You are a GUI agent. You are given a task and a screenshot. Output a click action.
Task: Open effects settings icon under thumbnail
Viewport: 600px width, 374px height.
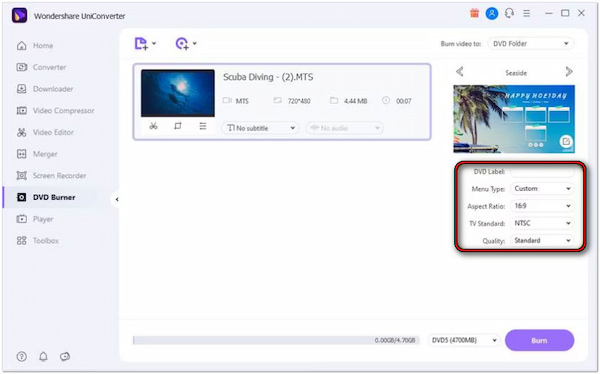203,126
